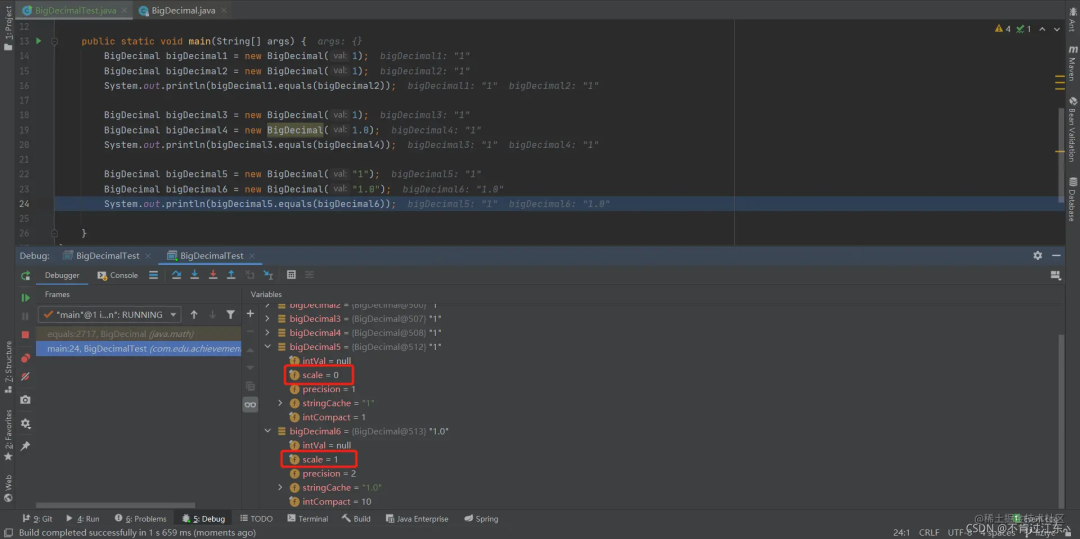Open Git tool window
1080x539 pixels.
[x=38, y=519]
